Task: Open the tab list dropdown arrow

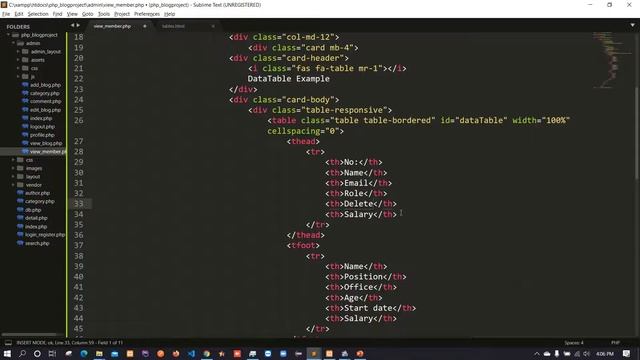Action: click(x=632, y=25)
